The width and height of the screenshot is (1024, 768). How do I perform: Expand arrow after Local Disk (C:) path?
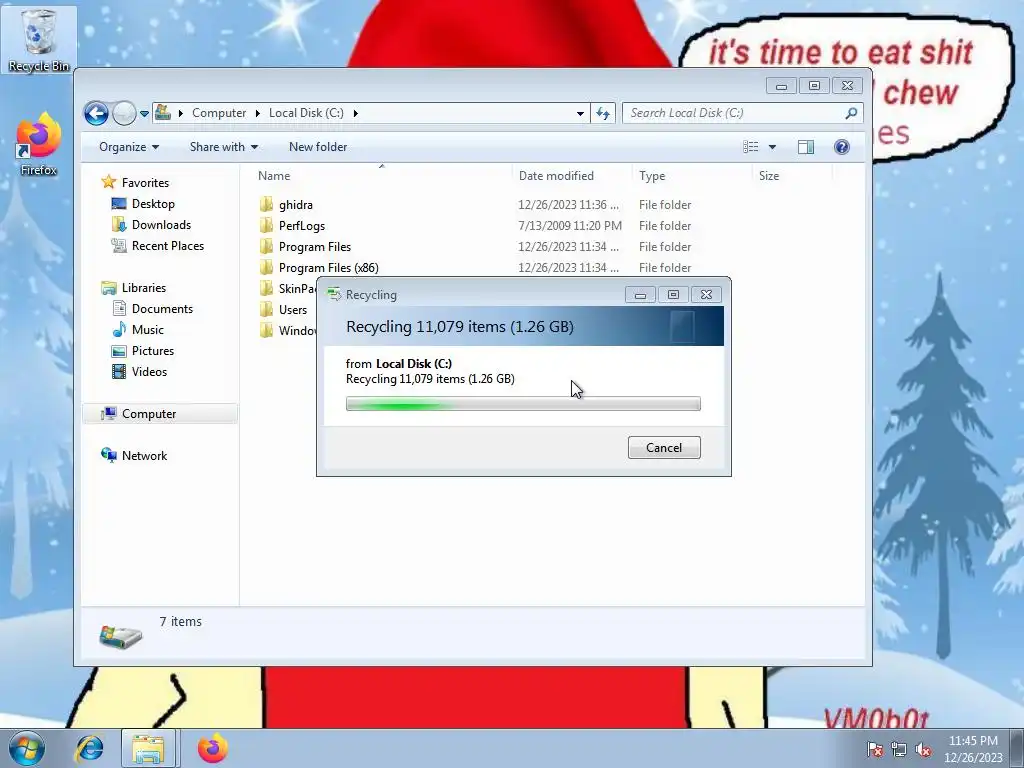355,113
